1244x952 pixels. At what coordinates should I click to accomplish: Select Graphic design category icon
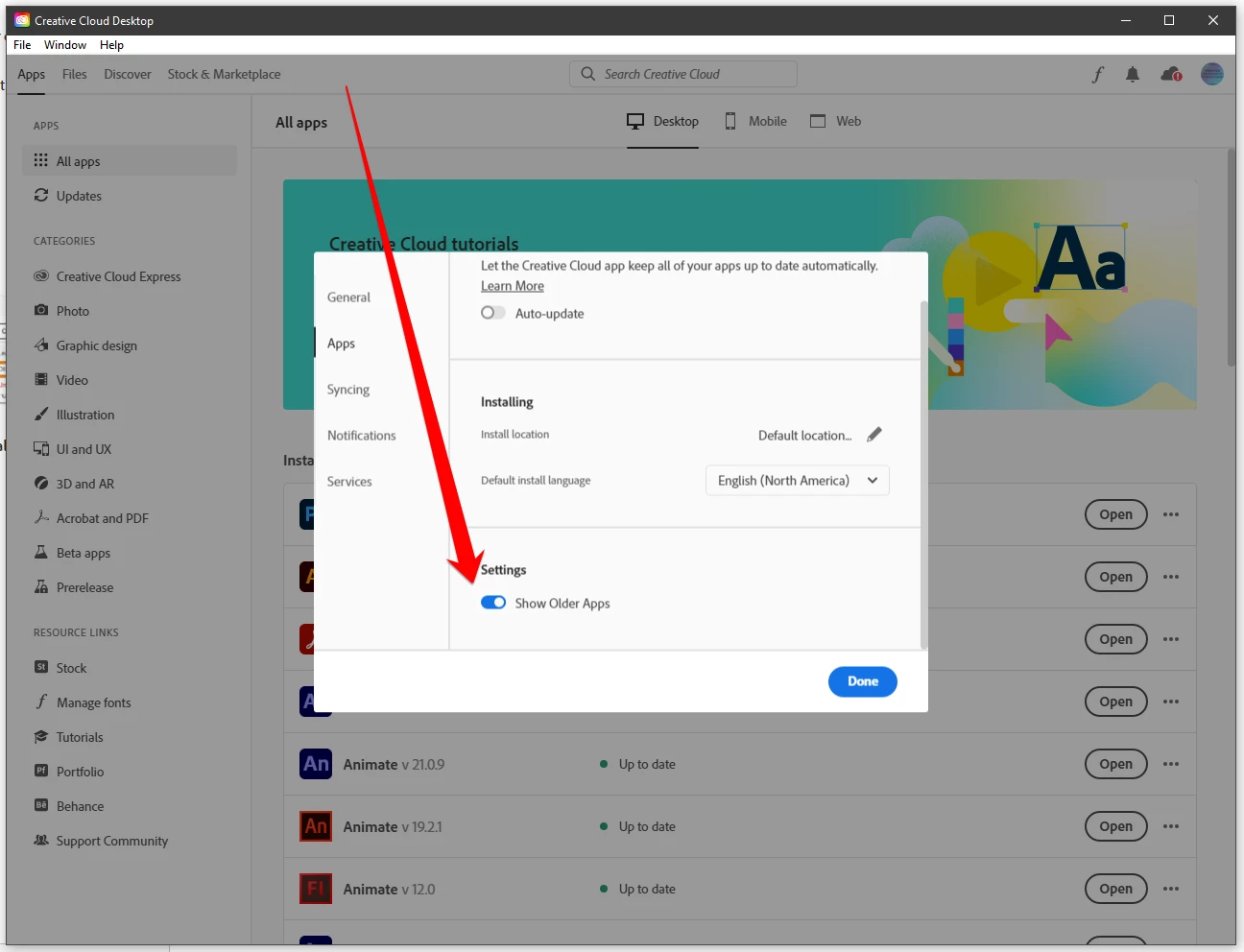point(41,345)
